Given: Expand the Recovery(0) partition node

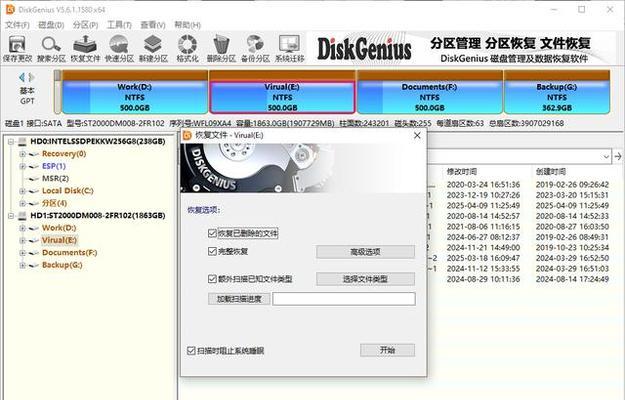Looking at the screenshot, I should (x=22, y=154).
